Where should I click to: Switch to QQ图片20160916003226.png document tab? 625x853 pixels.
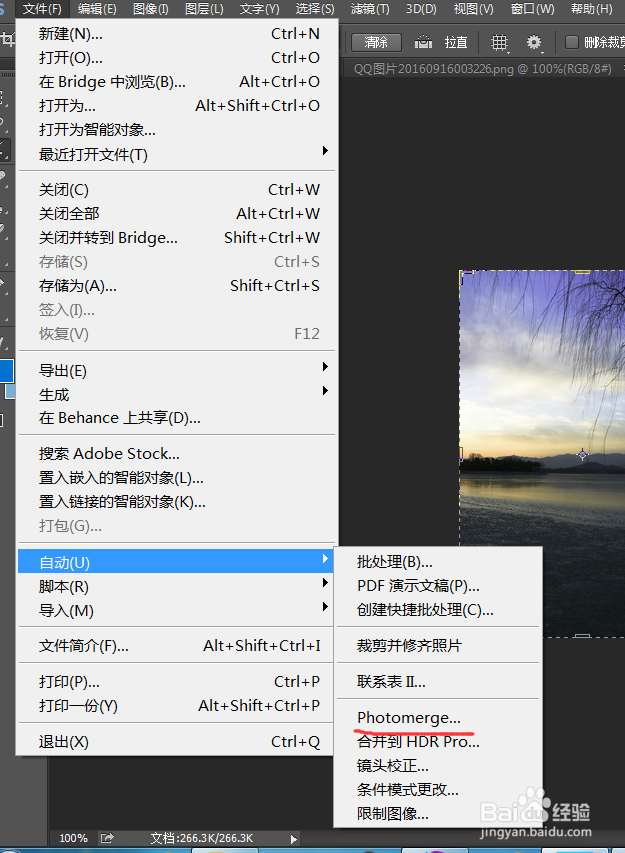pos(482,69)
